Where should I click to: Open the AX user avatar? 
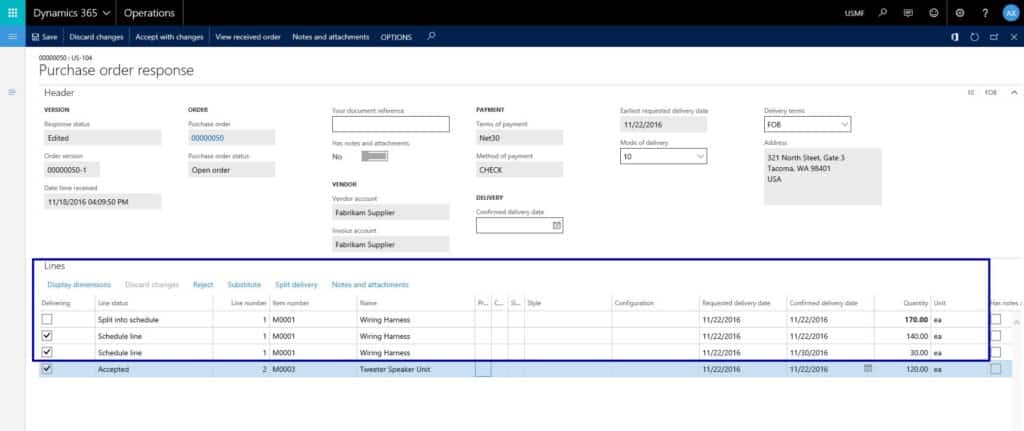1010,12
